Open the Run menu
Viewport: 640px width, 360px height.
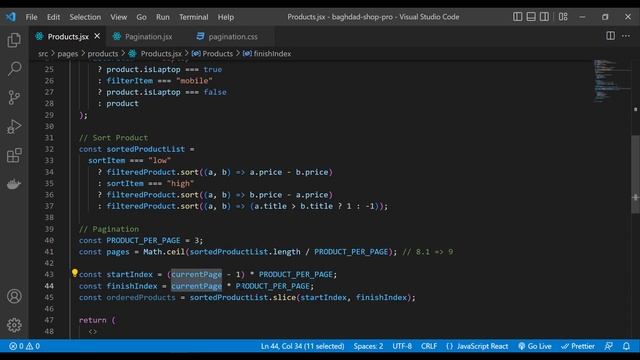pos(162,17)
